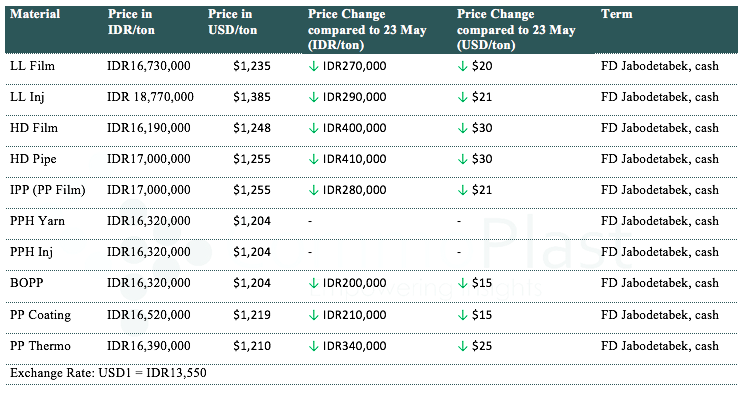
Task: Click the green arrow next to $30 in HD Pipe row
Action: [x=462, y=159]
